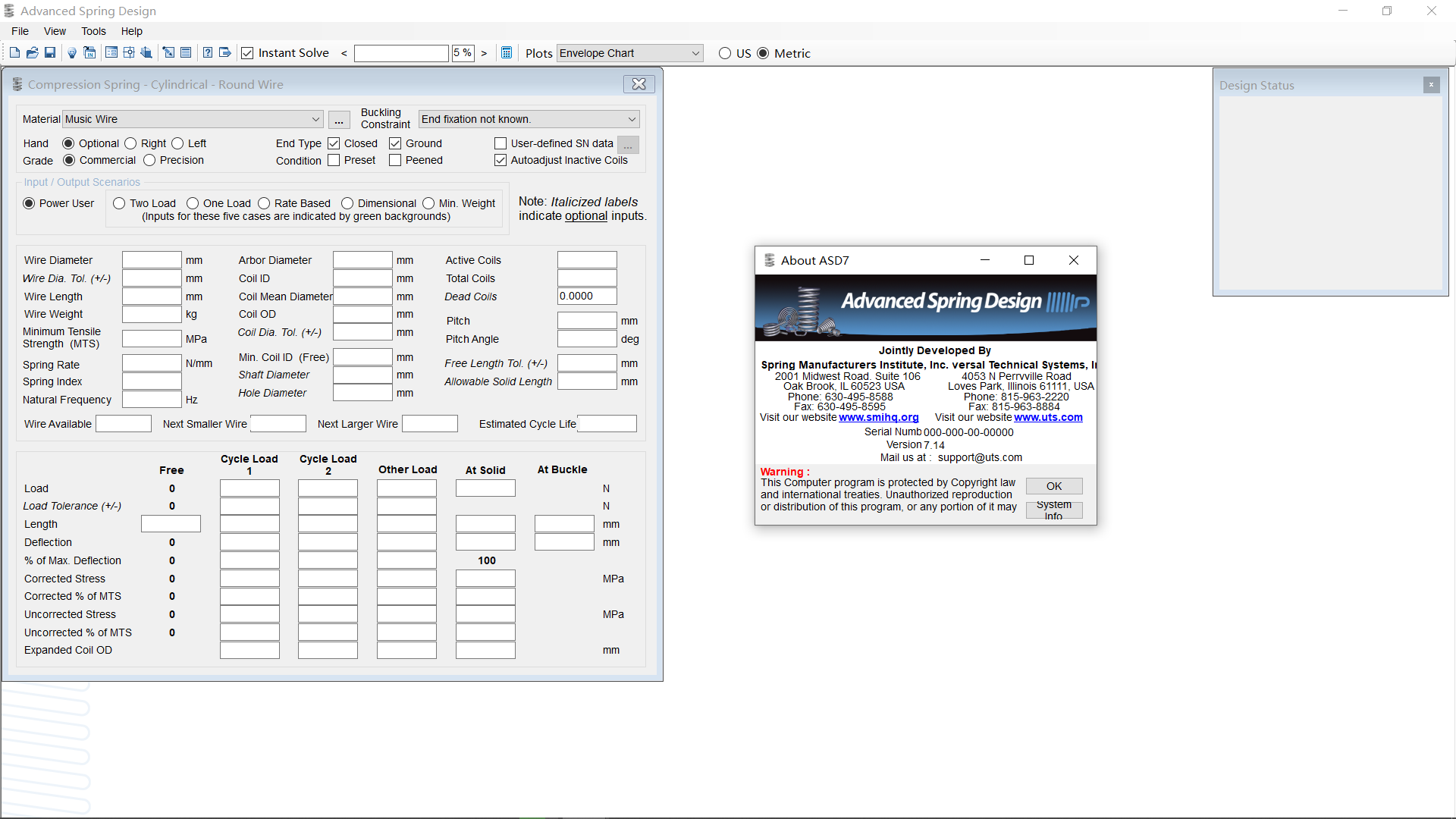
Task: Click the user-defined SN data '...' button
Action: tap(628, 144)
